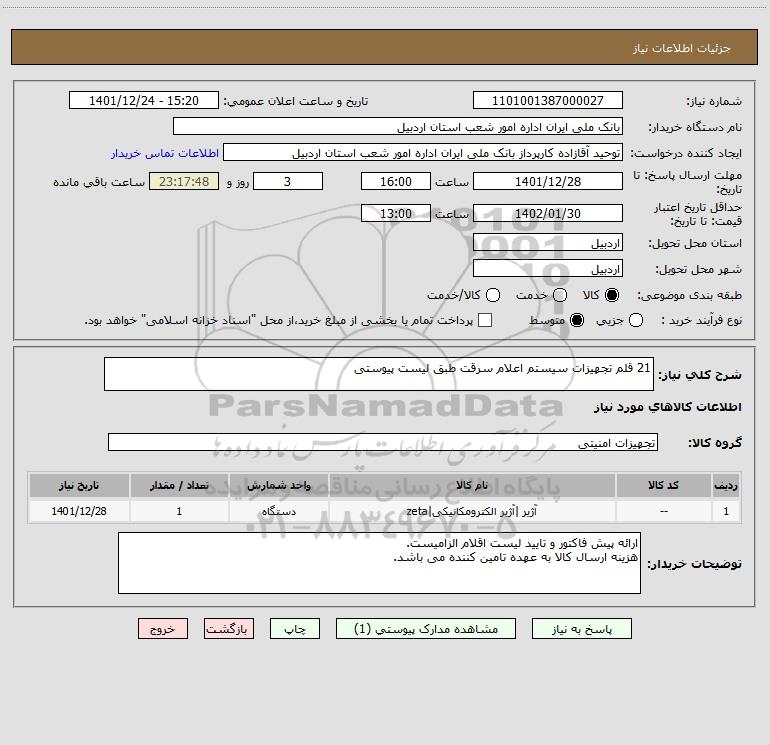770x745 pixels.
Task: Click the buyer organization name field
Action: click(398, 127)
